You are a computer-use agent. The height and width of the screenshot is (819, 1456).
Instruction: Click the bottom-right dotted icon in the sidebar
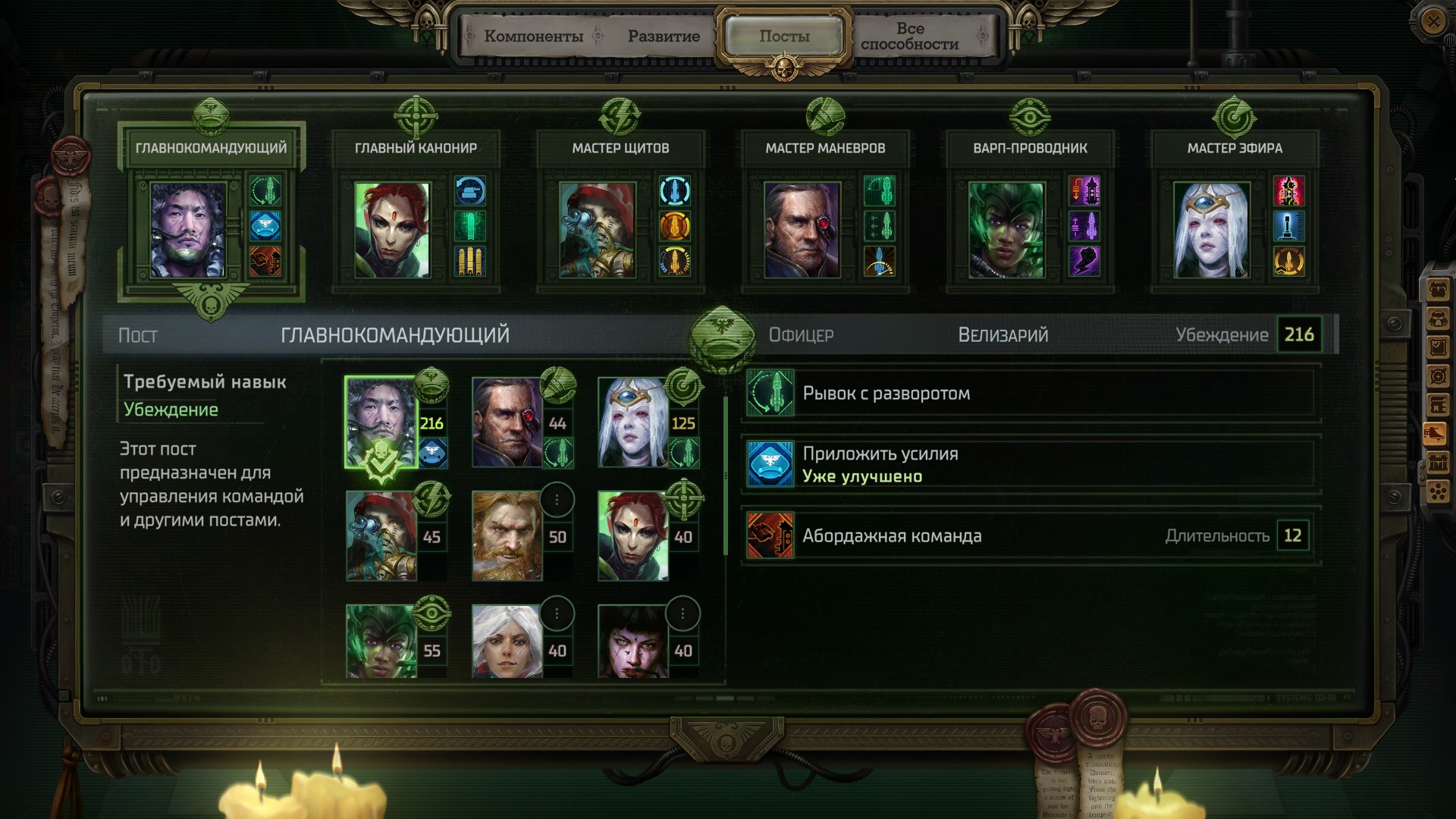tap(1439, 491)
